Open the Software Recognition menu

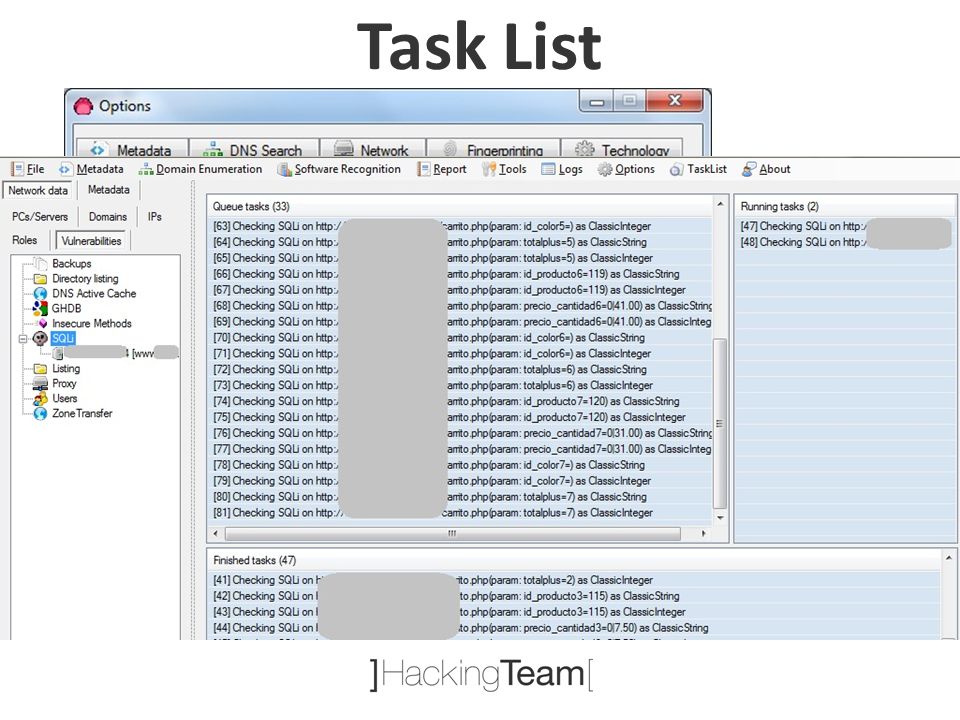(339, 169)
